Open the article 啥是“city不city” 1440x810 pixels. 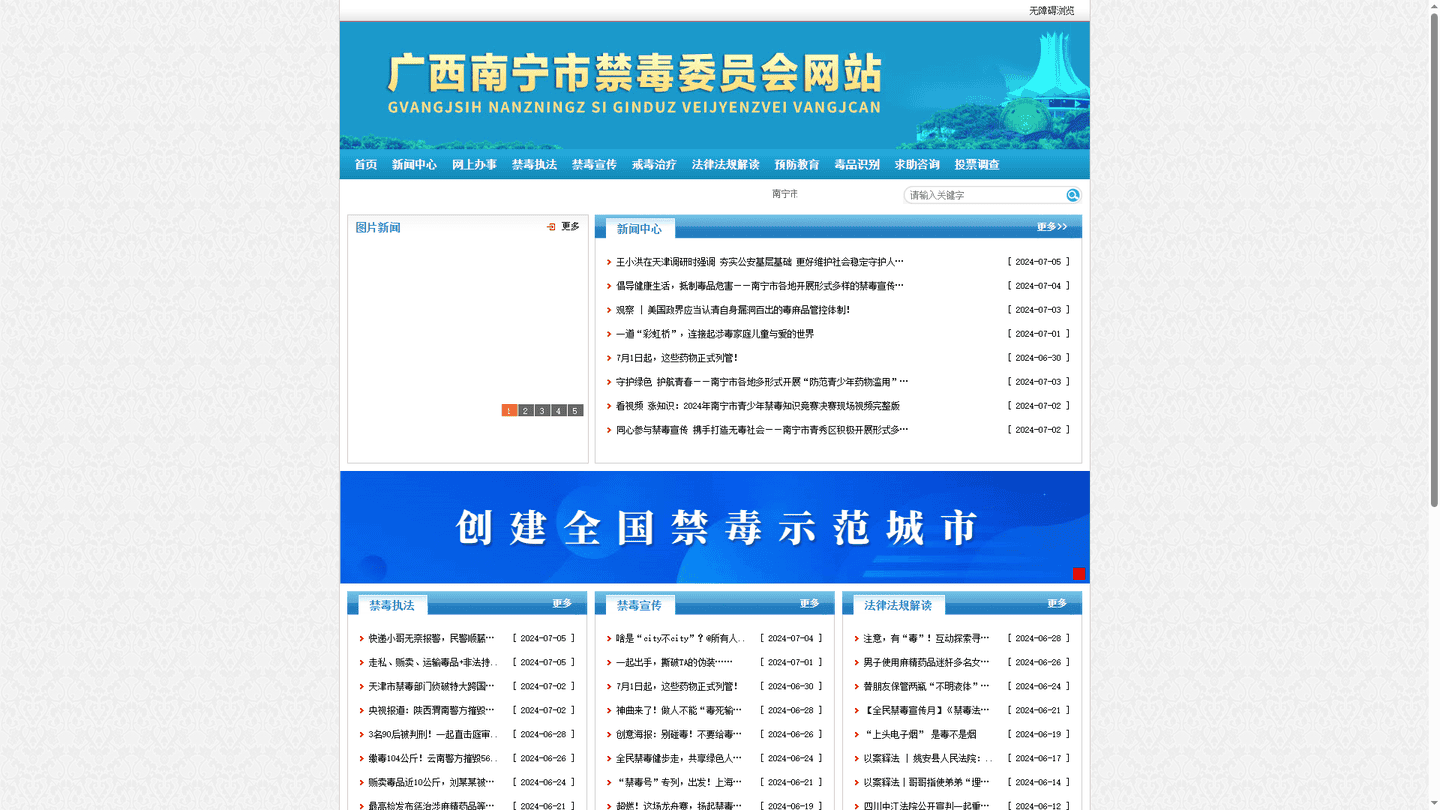click(x=680, y=638)
